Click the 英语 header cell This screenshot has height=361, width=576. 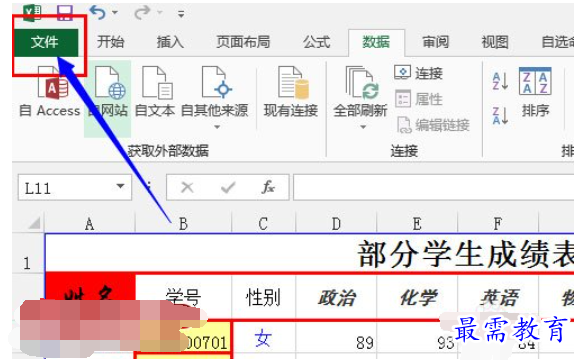coord(498,297)
